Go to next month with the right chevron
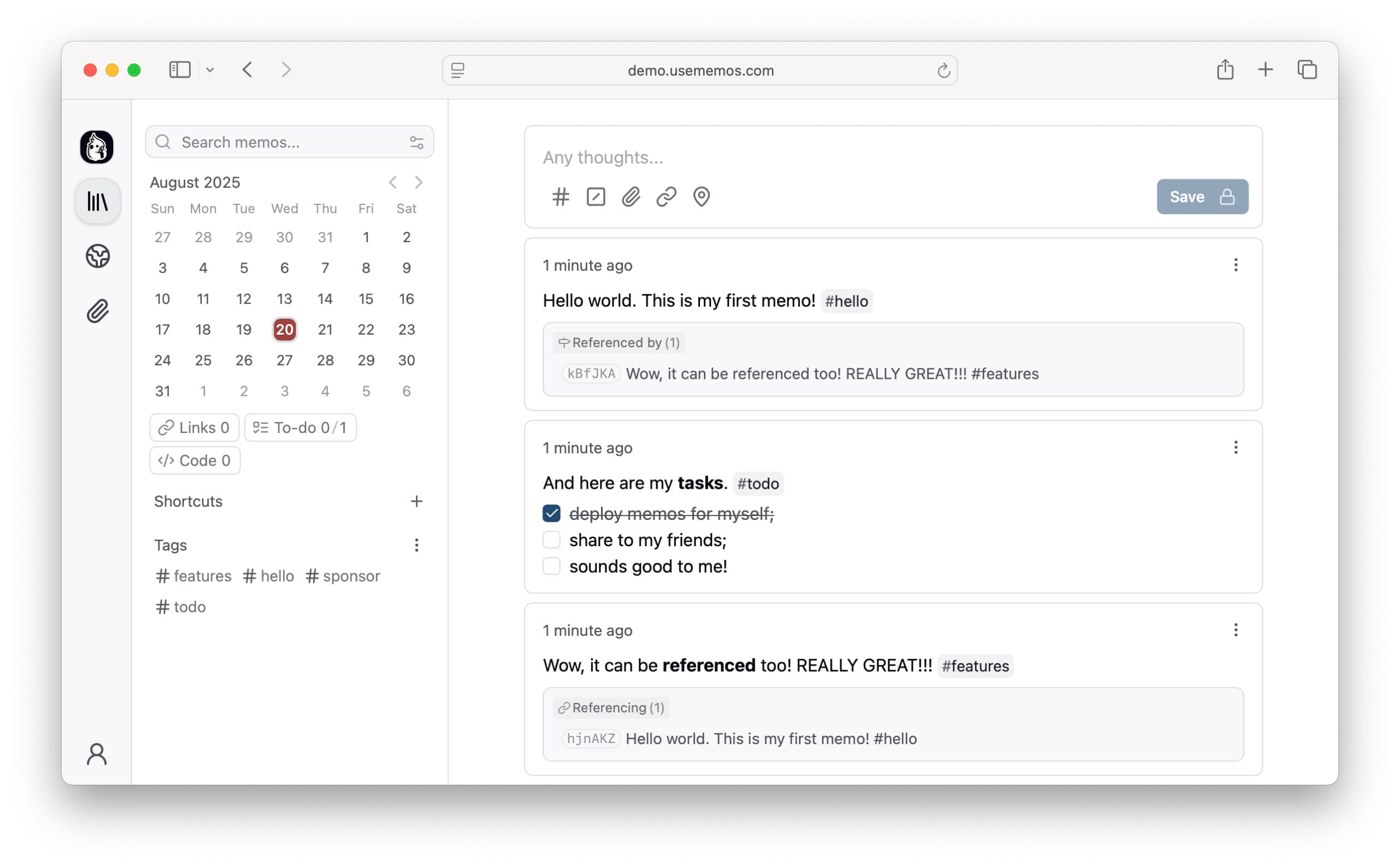The height and width of the screenshot is (866, 1400). [419, 182]
